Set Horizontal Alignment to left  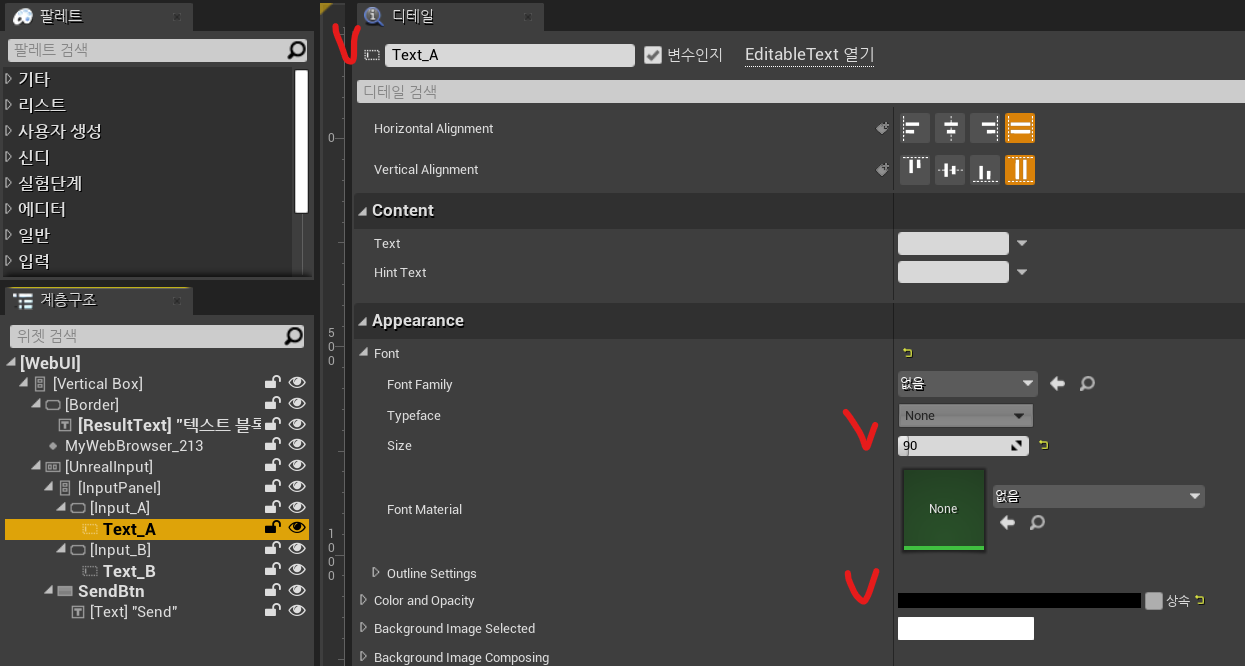[915, 128]
